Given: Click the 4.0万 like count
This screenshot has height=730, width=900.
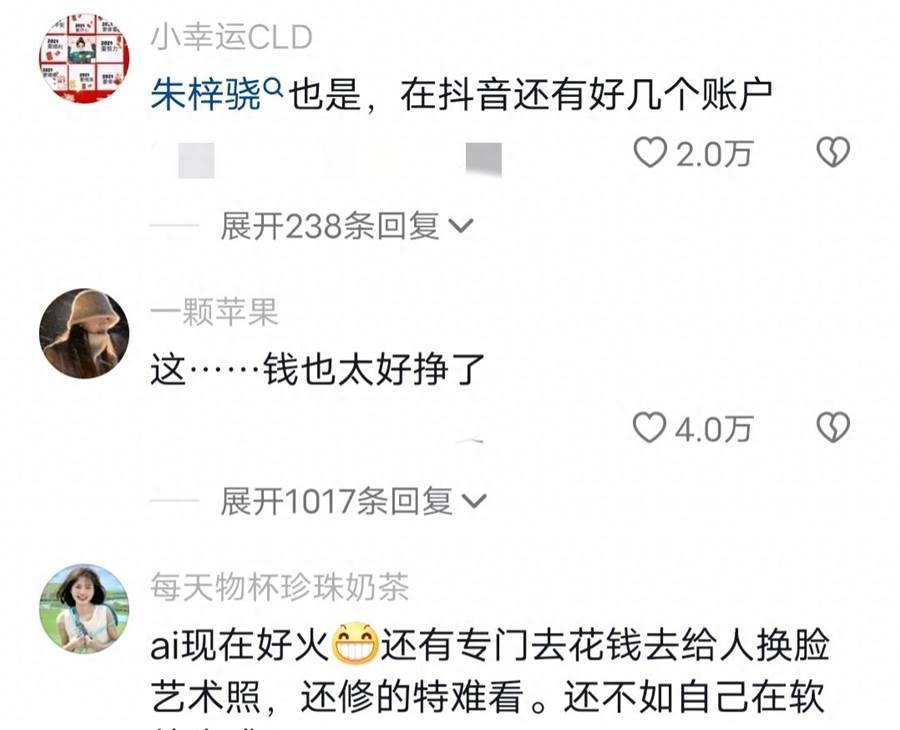Looking at the screenshot, I should coord(713,429).
